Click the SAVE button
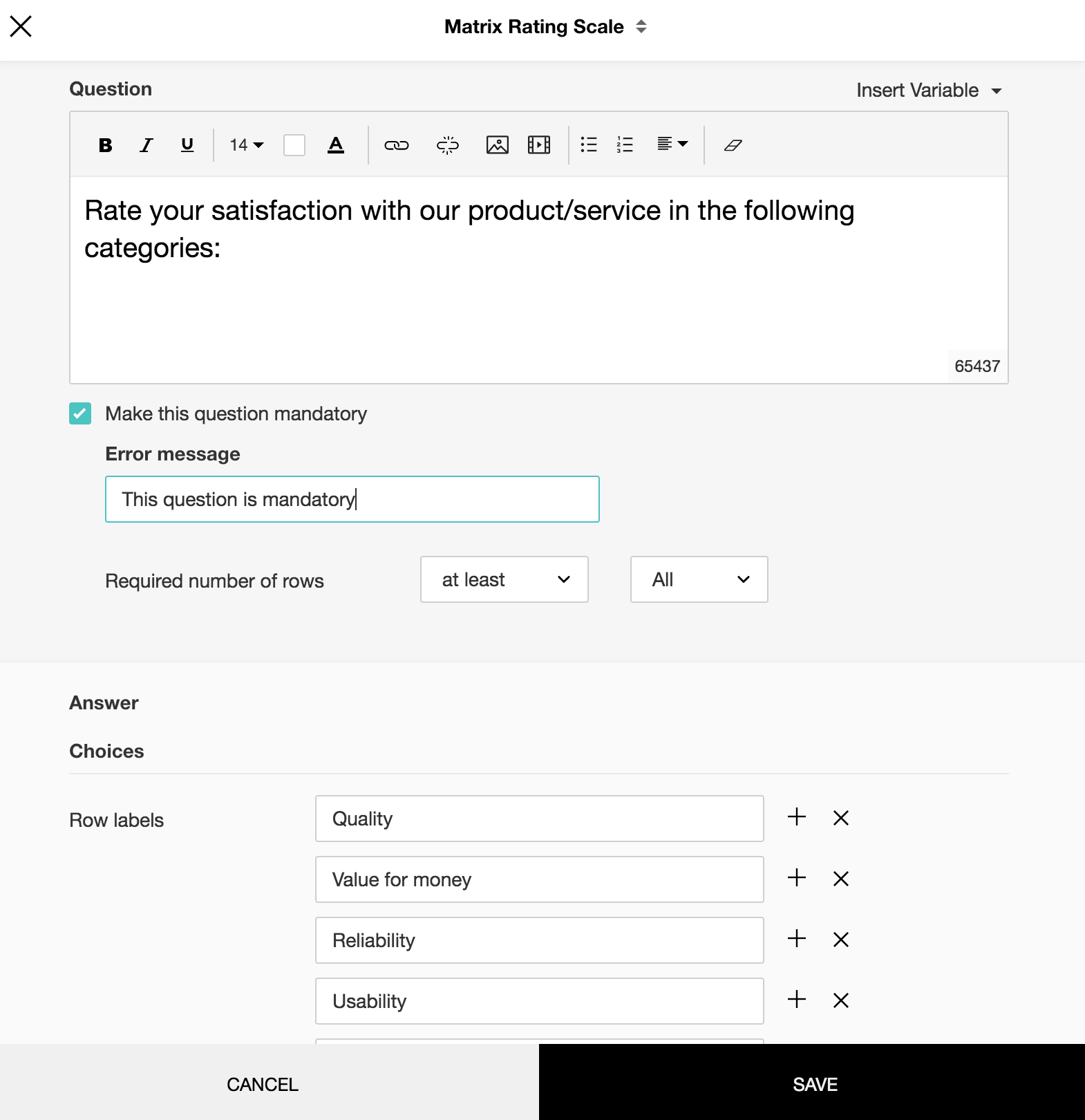Image resolution: width=1085 pixels, height=1120 pixels. (x=812, y=1082)
